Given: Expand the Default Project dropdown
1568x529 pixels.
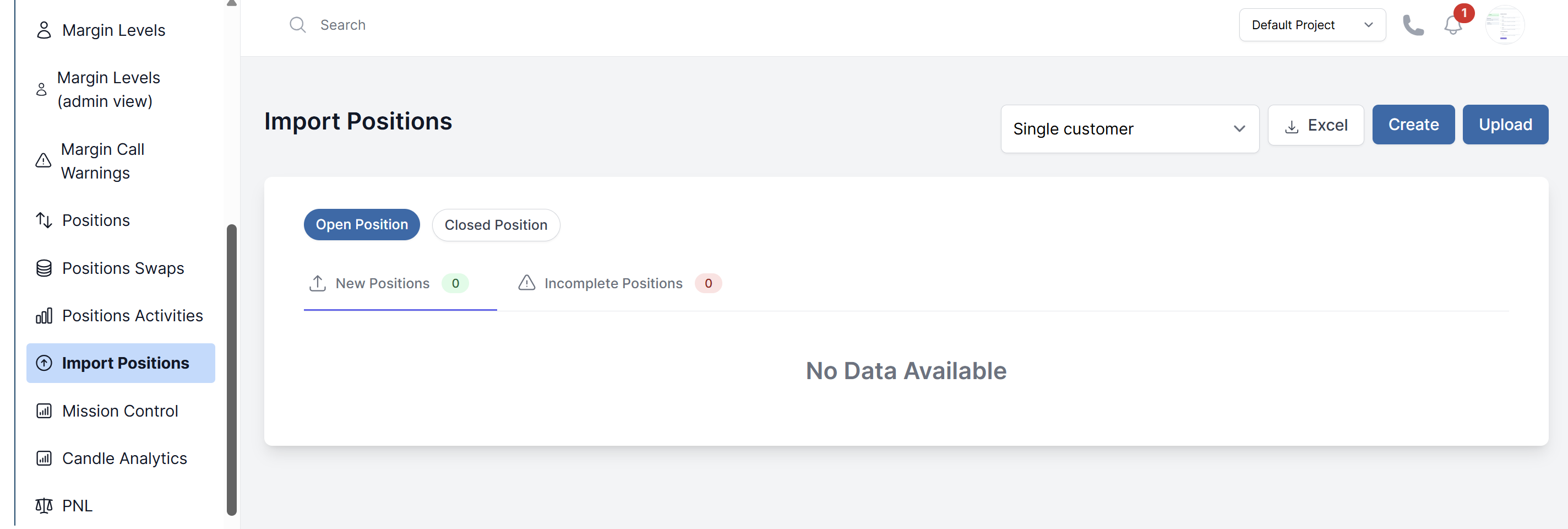Looking at the screenshot, I should click(x=1312, y=25).
